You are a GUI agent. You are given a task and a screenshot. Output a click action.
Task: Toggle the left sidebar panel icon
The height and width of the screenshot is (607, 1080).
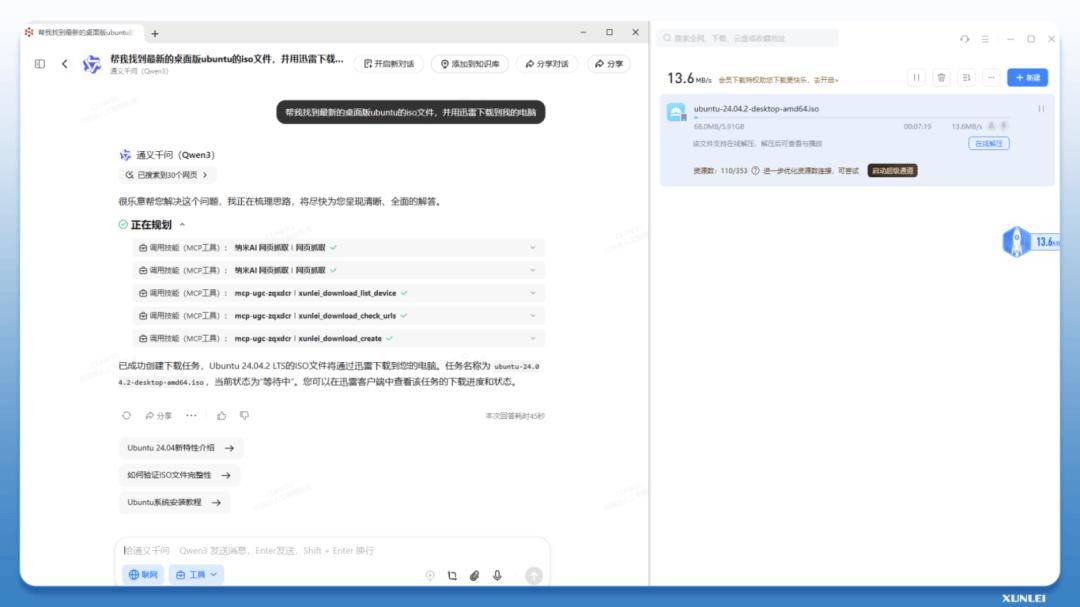(40, 63)
